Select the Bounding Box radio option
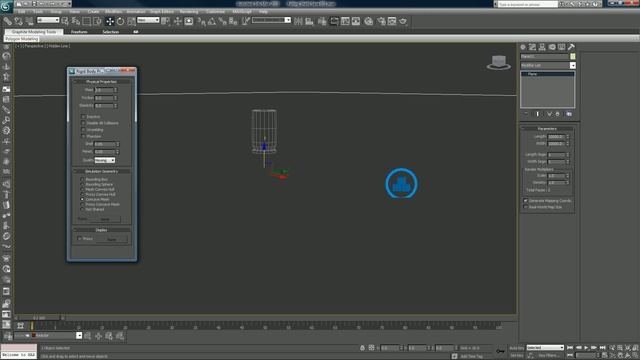 pos(82,180)
